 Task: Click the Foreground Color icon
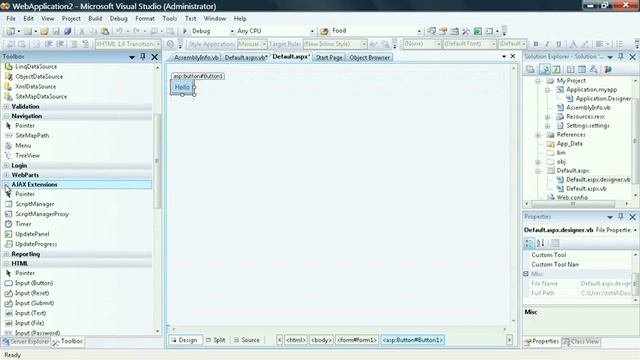pyautogui.click(x=573, y=44)
